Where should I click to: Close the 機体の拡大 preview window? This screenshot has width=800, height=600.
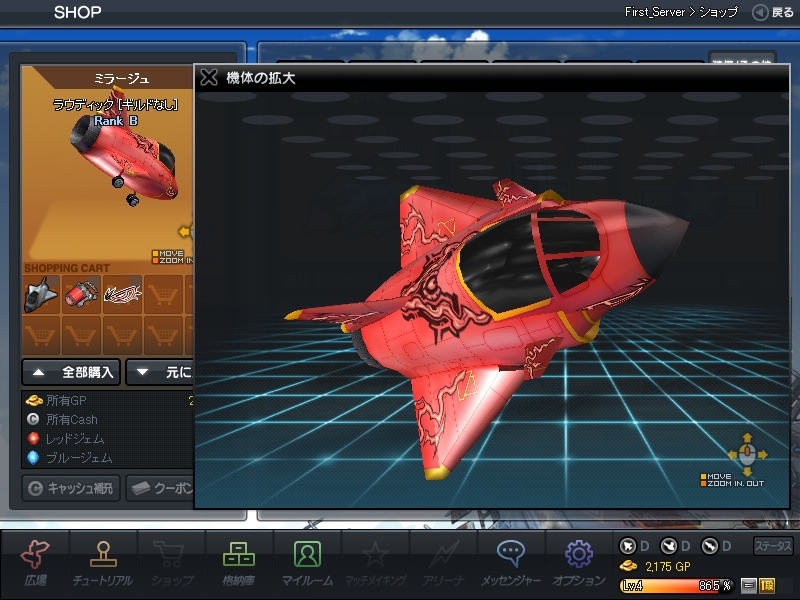coord(208,78)
